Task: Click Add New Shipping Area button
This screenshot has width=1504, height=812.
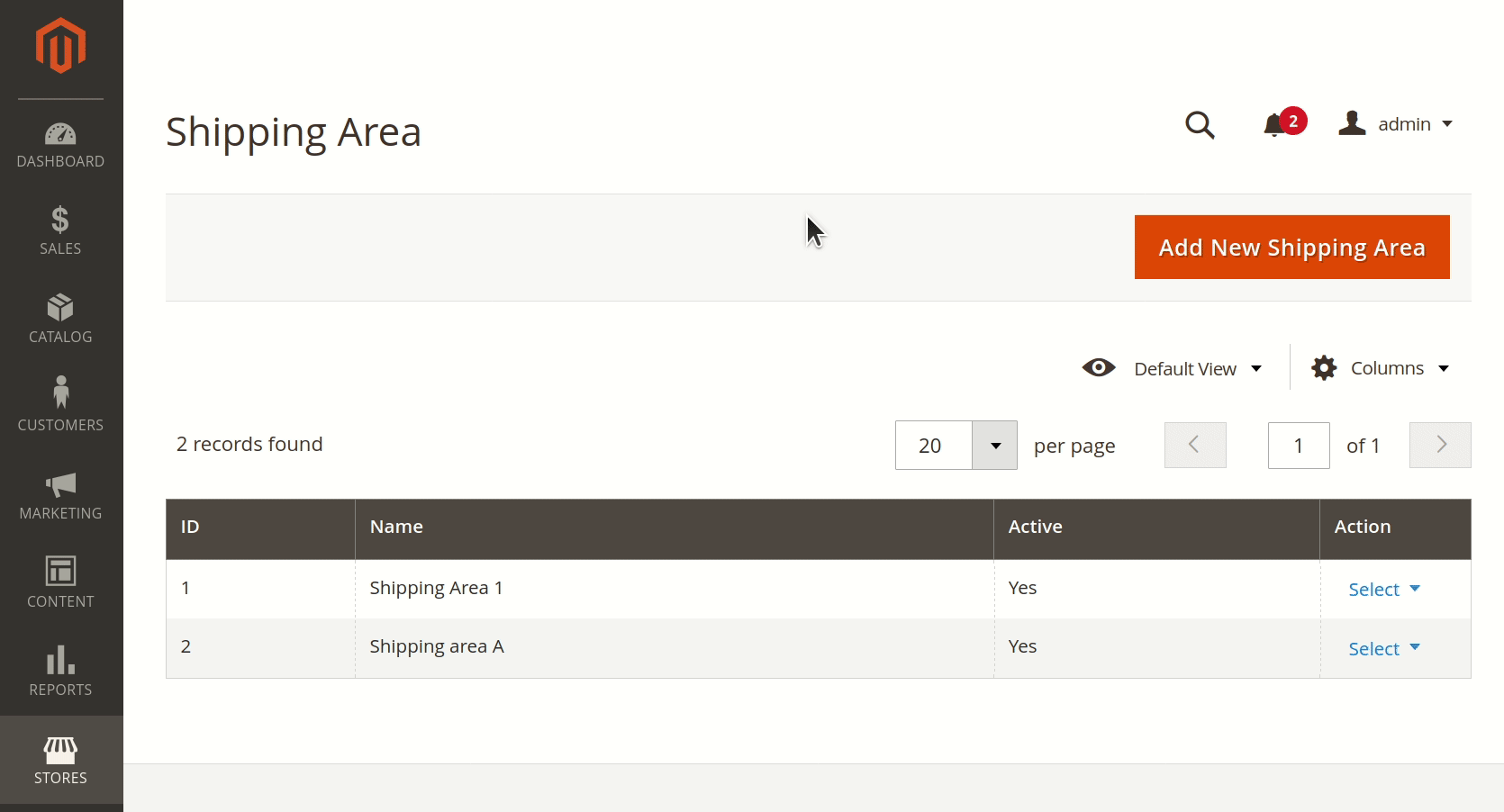Action: click(1291, 248)
